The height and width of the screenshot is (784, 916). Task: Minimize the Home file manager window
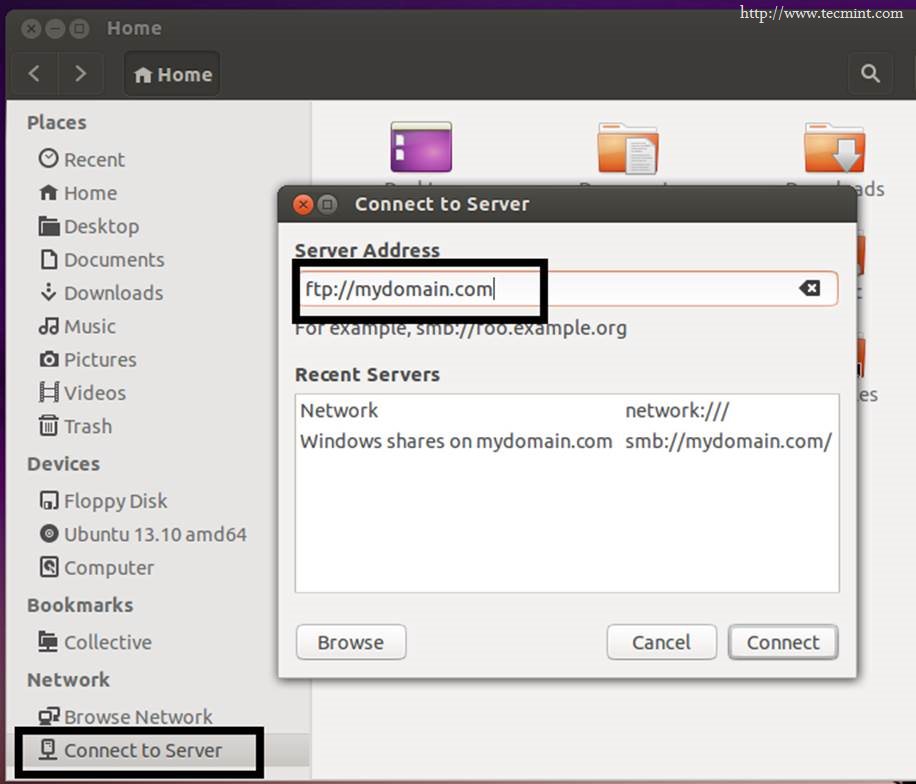[55, 28]
